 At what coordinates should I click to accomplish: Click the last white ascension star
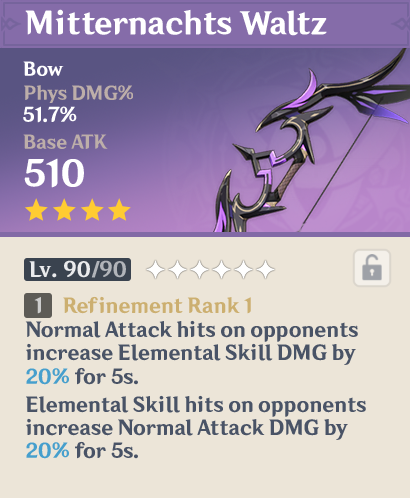tap(266, 269)
